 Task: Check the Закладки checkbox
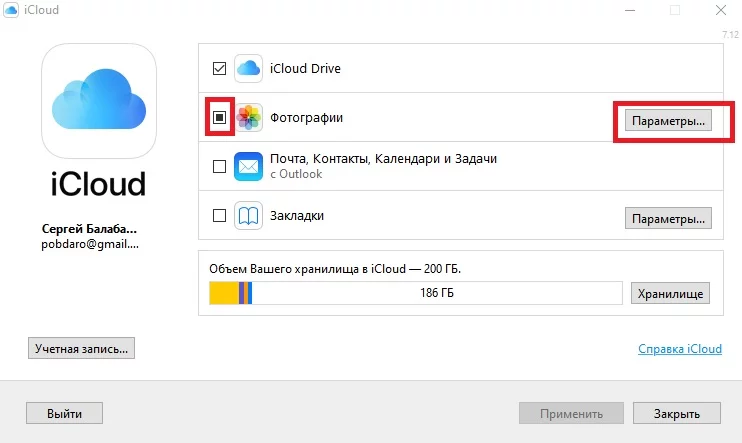click(x=220, y=215)
